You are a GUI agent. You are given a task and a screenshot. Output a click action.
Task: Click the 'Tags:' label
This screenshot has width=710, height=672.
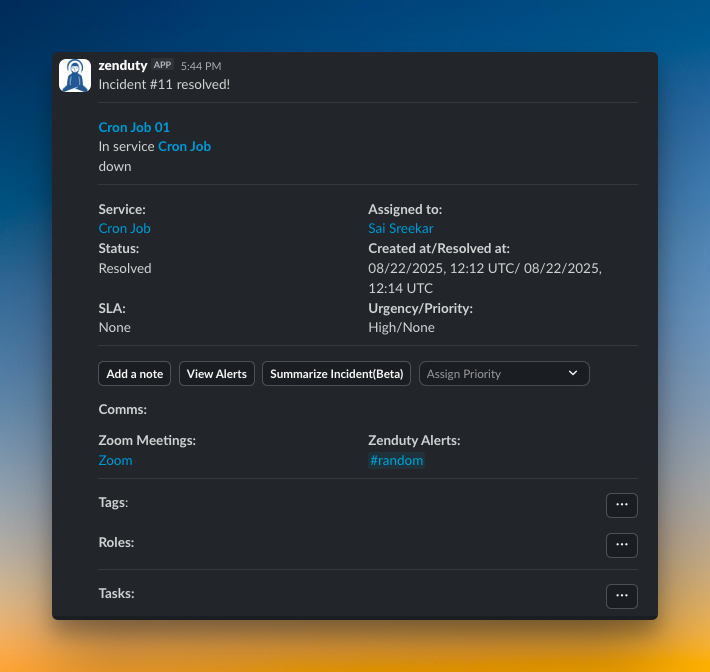point(113,503)
